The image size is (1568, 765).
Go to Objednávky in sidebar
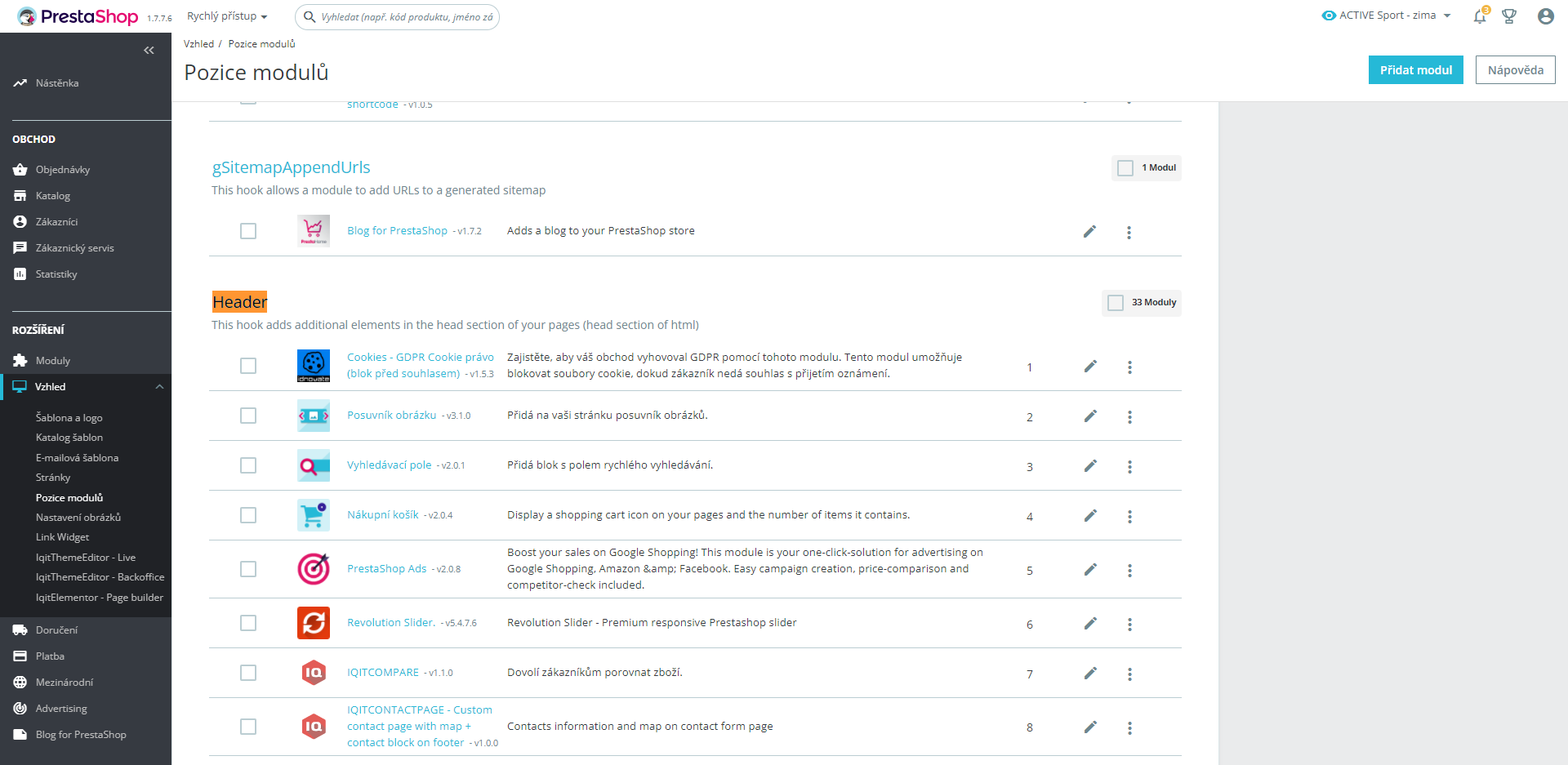[x=63, y=170]
